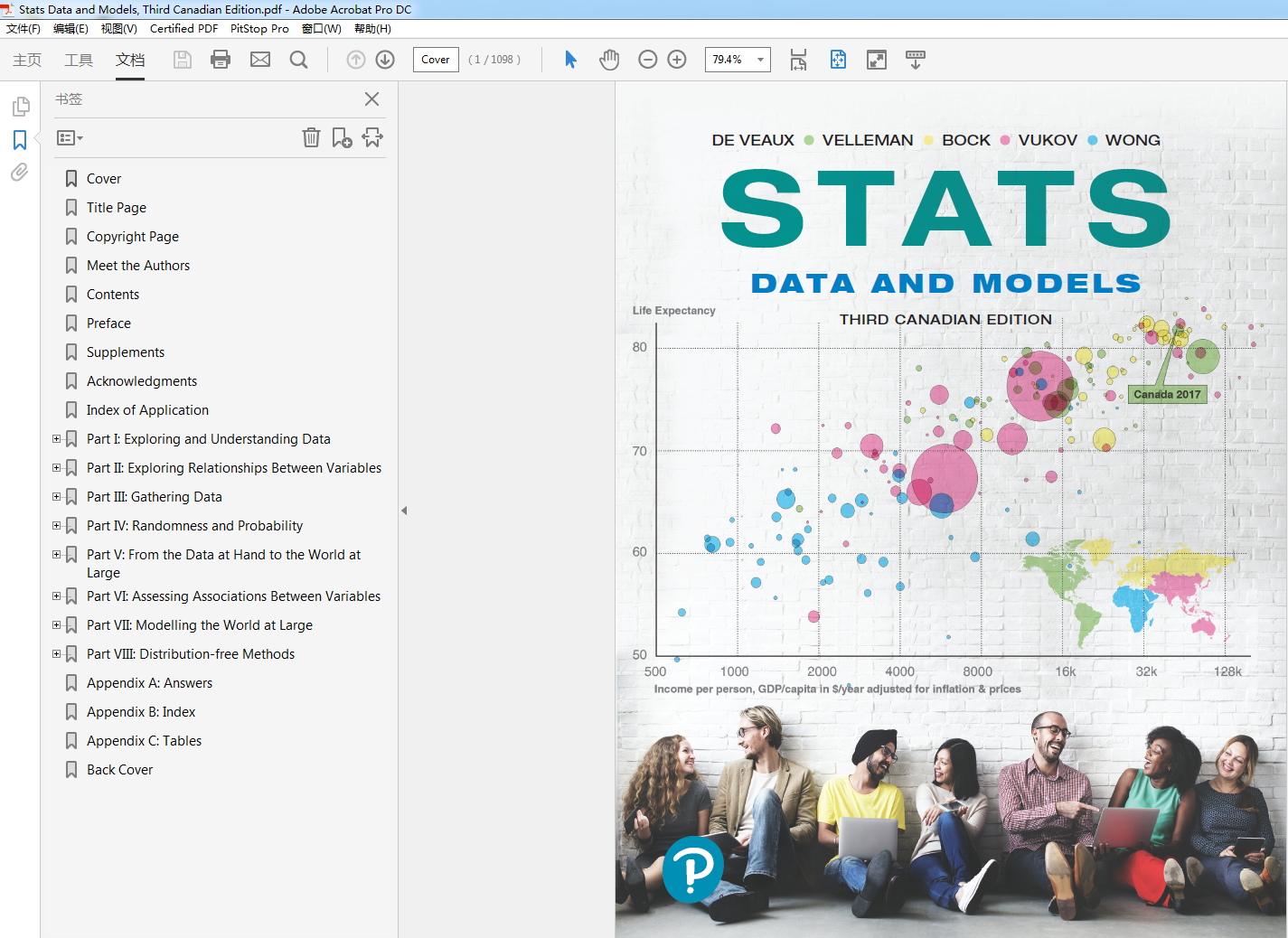1288x938 pixels.
Task: Click the Zoom In plus icon
Action: (677, 60)
